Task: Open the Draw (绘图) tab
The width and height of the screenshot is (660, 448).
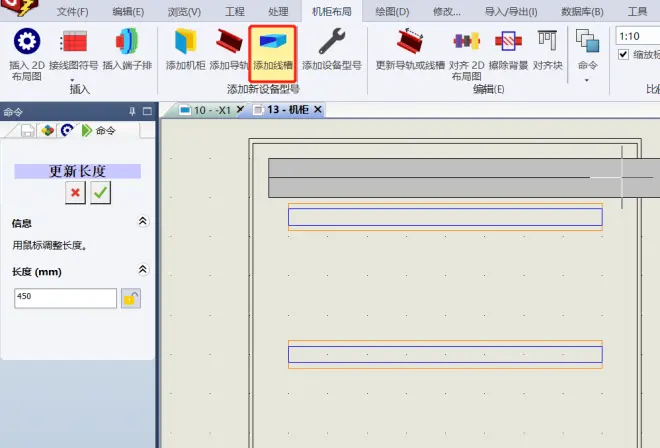Action: (392, 11)
